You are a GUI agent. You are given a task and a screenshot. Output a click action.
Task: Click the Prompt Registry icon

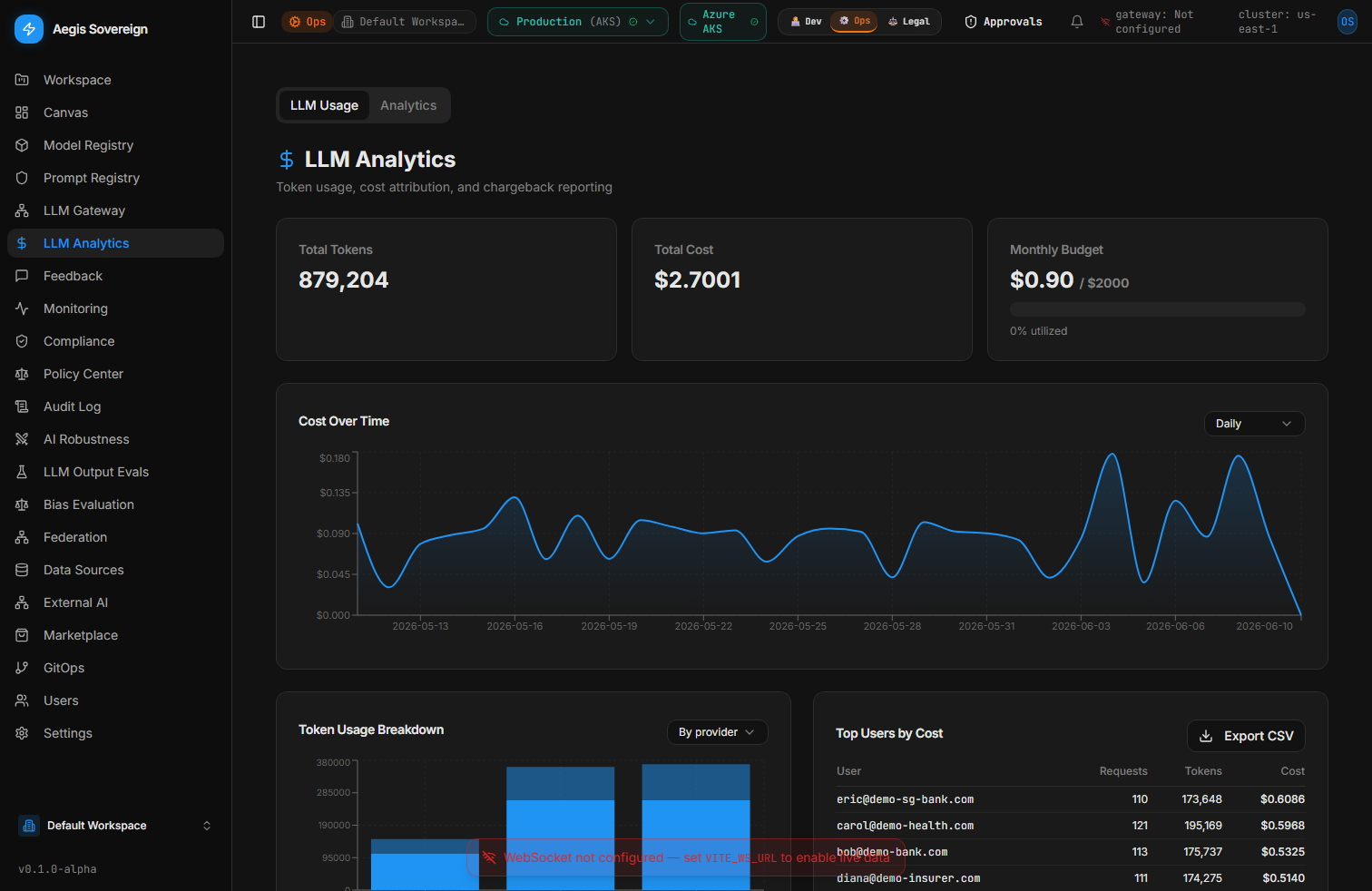pyautogui.click(x=22, y=178)
